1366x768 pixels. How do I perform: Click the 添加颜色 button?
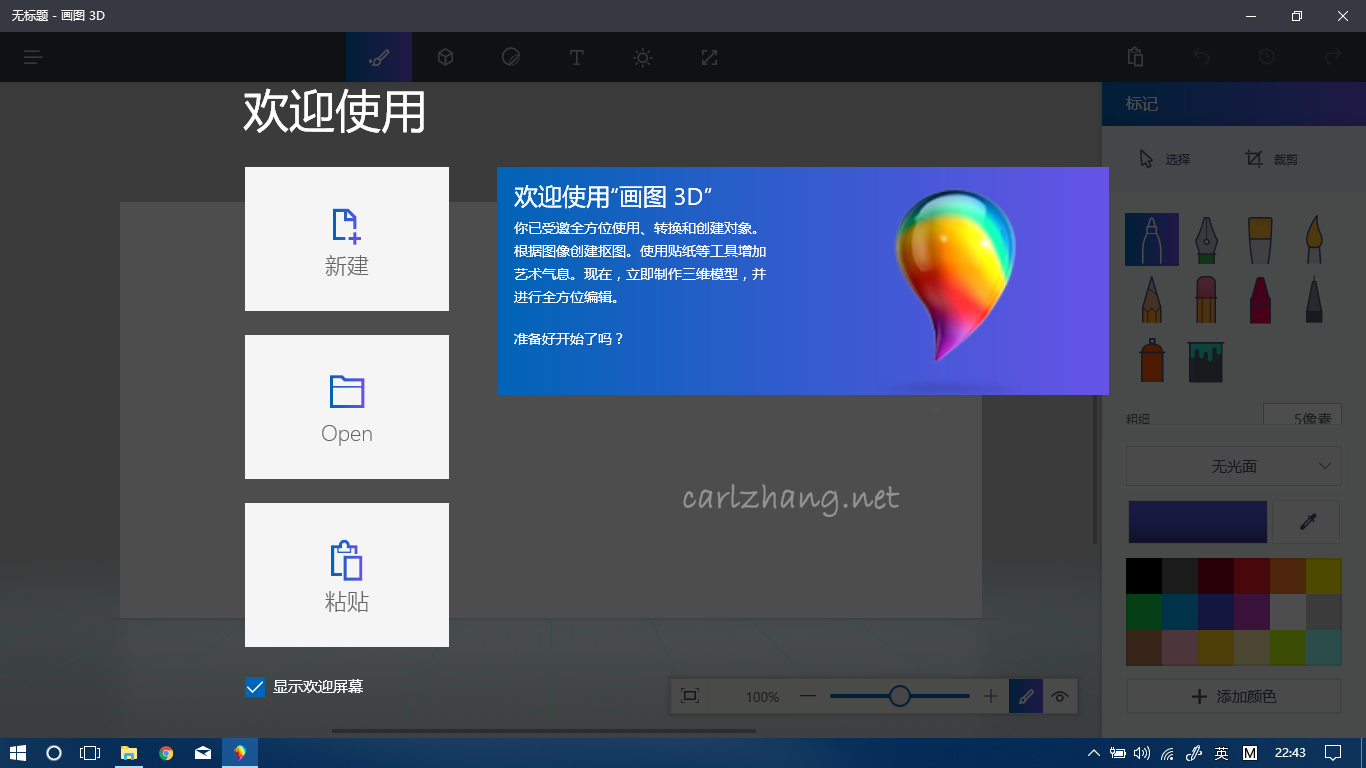1233,695
